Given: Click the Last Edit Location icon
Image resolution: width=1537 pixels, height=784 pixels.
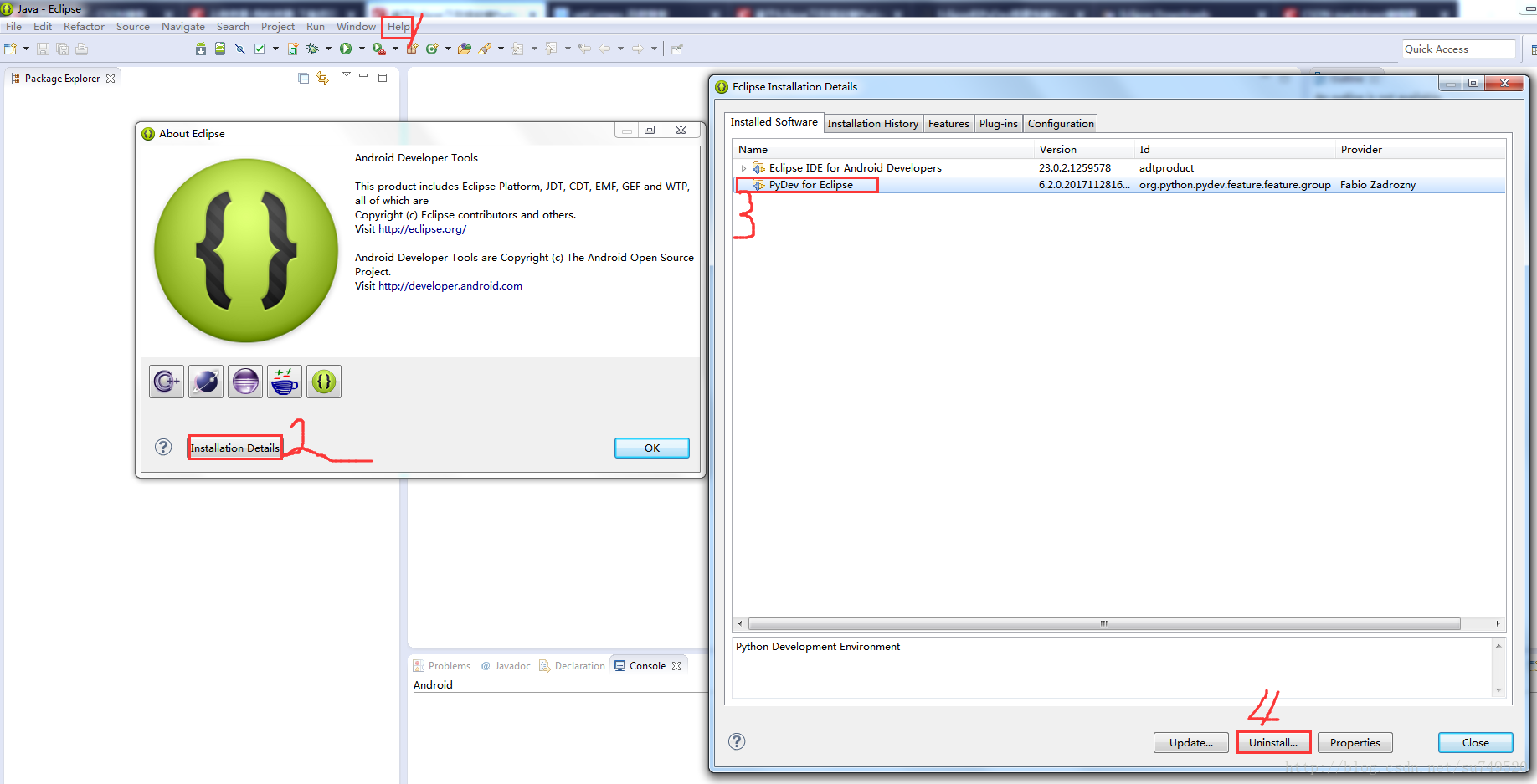Looking at the screenshot, I should pyautogui.click(x=584, y=49).
